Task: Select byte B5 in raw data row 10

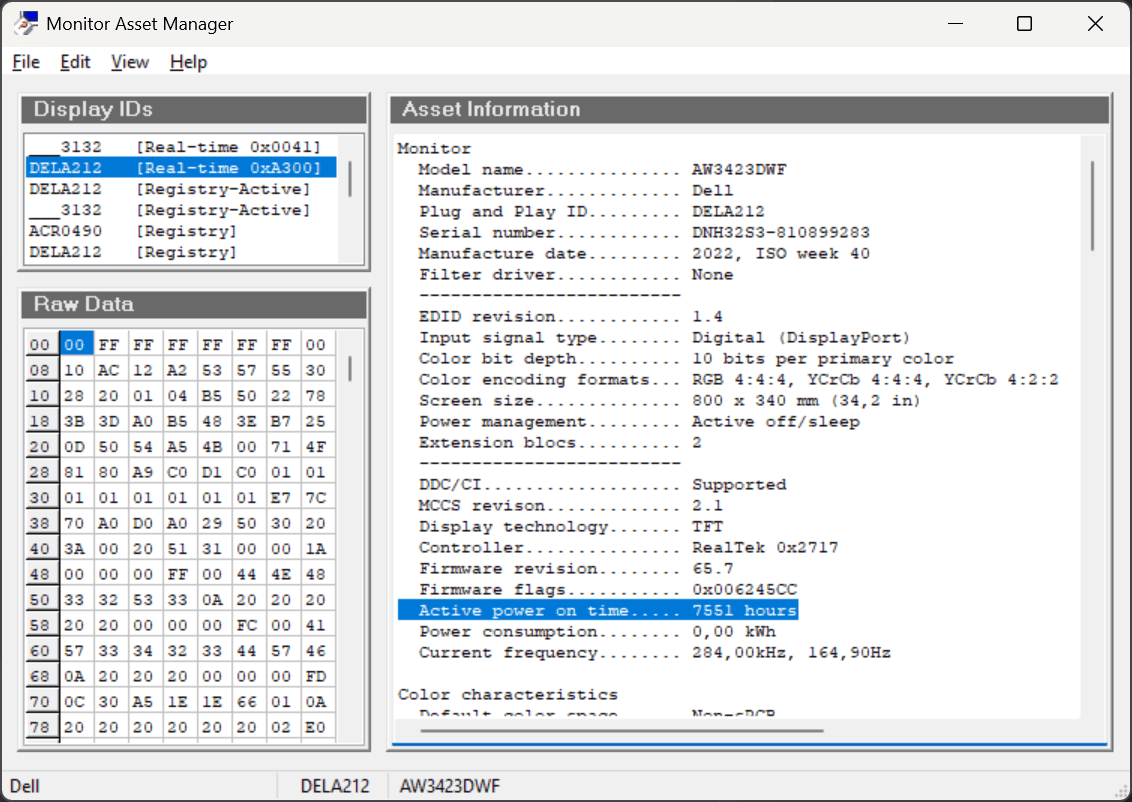Action: (212, 396)
